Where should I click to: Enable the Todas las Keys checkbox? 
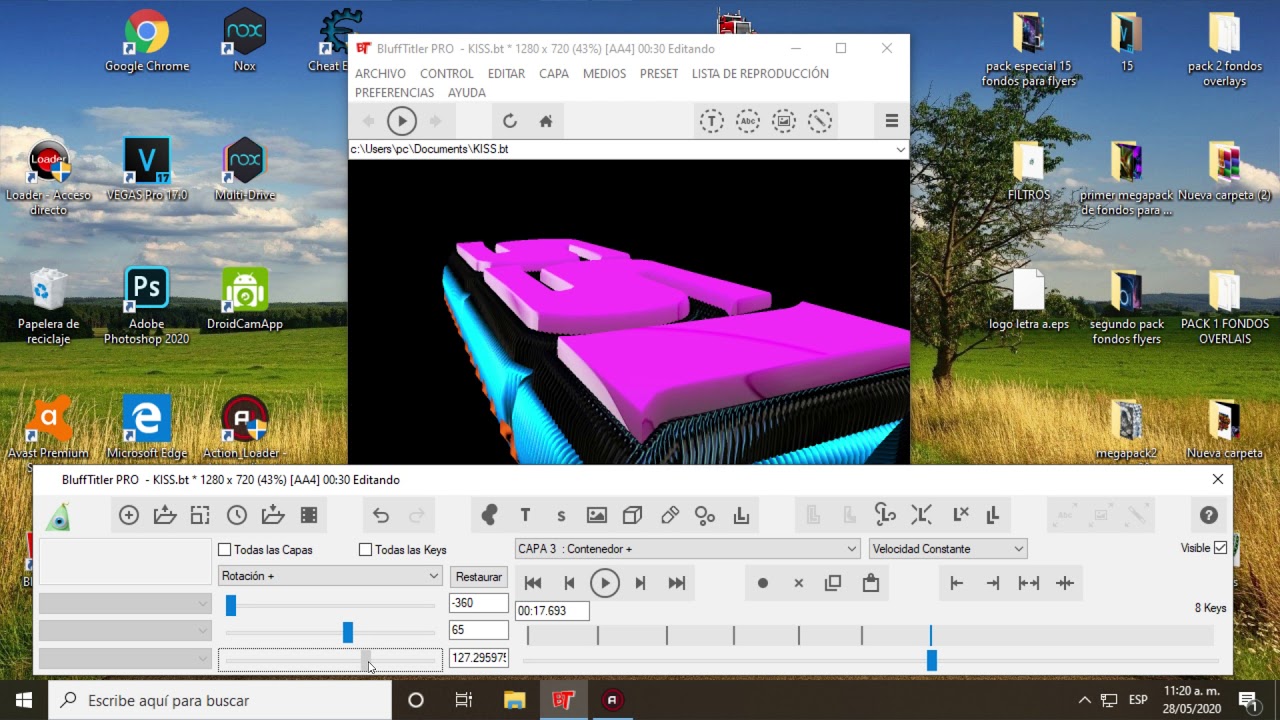point(365,550)
